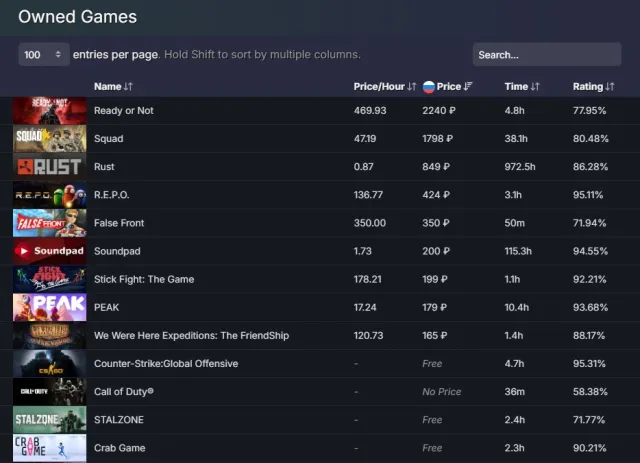Open Counter-Strike:Global Offensive entry
Screen dimensions: 640x463
pyautogui.click(x=166, y=364)
